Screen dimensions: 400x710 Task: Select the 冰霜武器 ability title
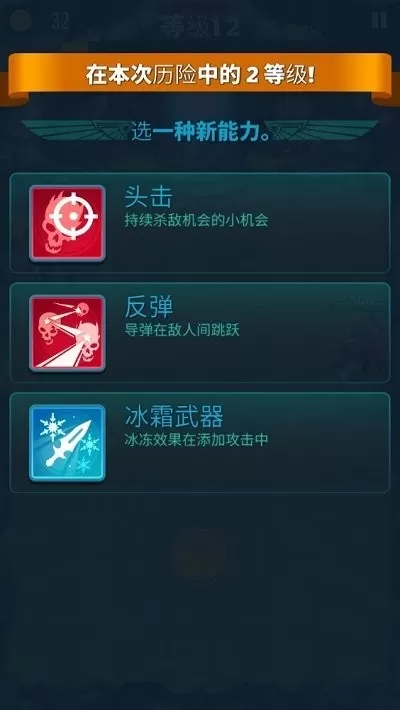(x=173, y=417)
